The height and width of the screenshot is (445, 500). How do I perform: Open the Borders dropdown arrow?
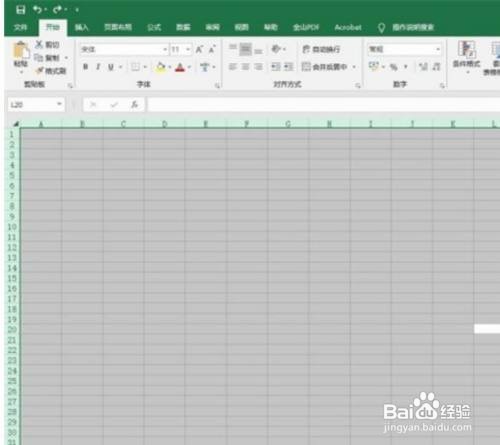point(145,67)
